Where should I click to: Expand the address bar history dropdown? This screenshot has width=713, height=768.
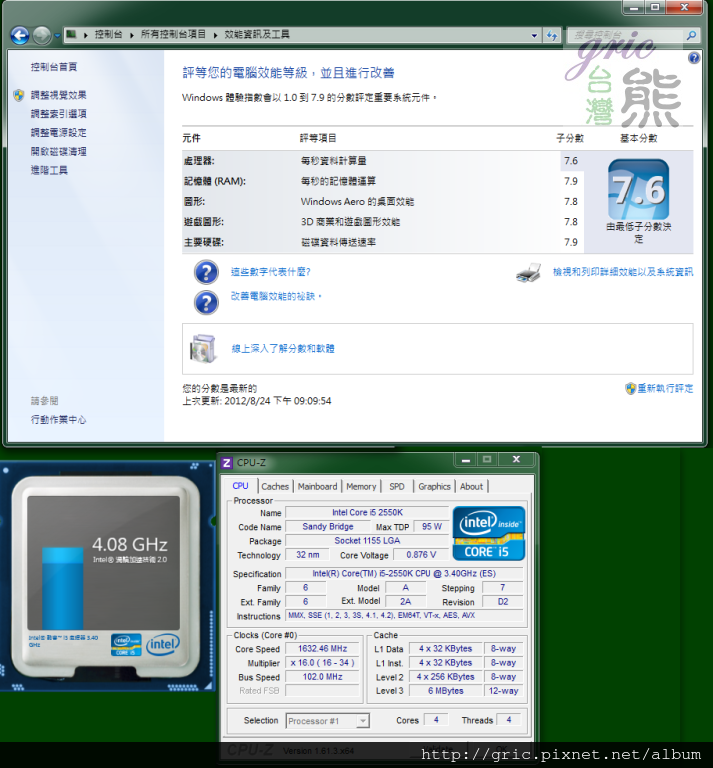coord(534,35)
